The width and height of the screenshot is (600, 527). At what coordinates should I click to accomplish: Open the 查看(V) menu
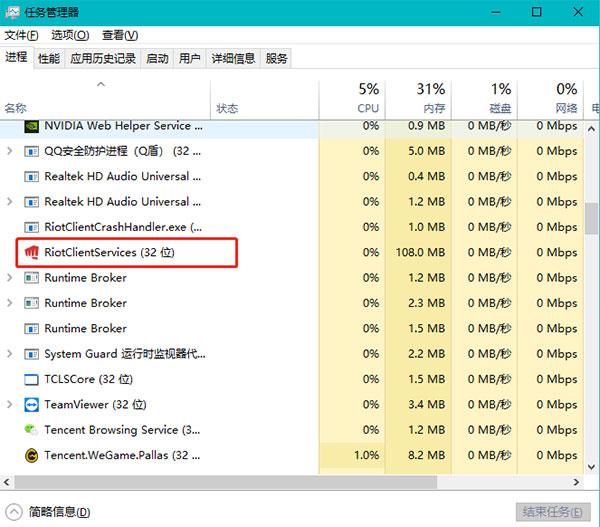click(x=120, y=35)
